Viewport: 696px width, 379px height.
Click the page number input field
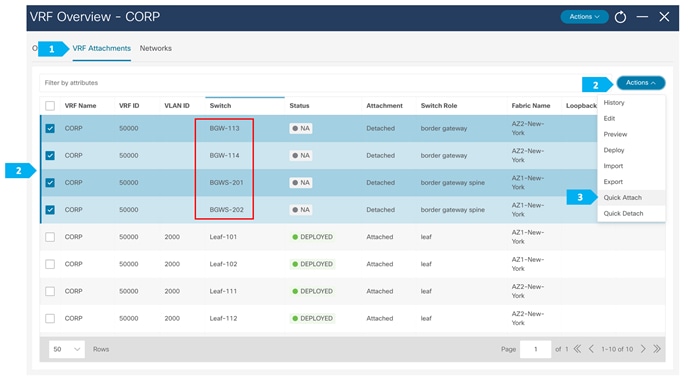535,349
